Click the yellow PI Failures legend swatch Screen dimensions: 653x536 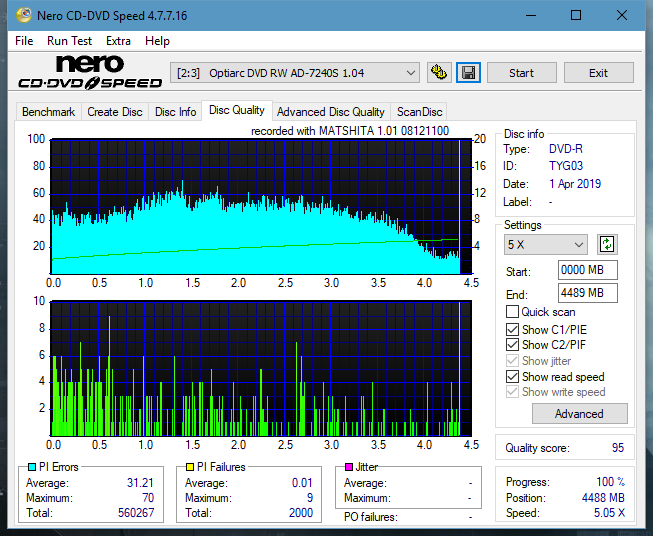(x=190, y=467)
